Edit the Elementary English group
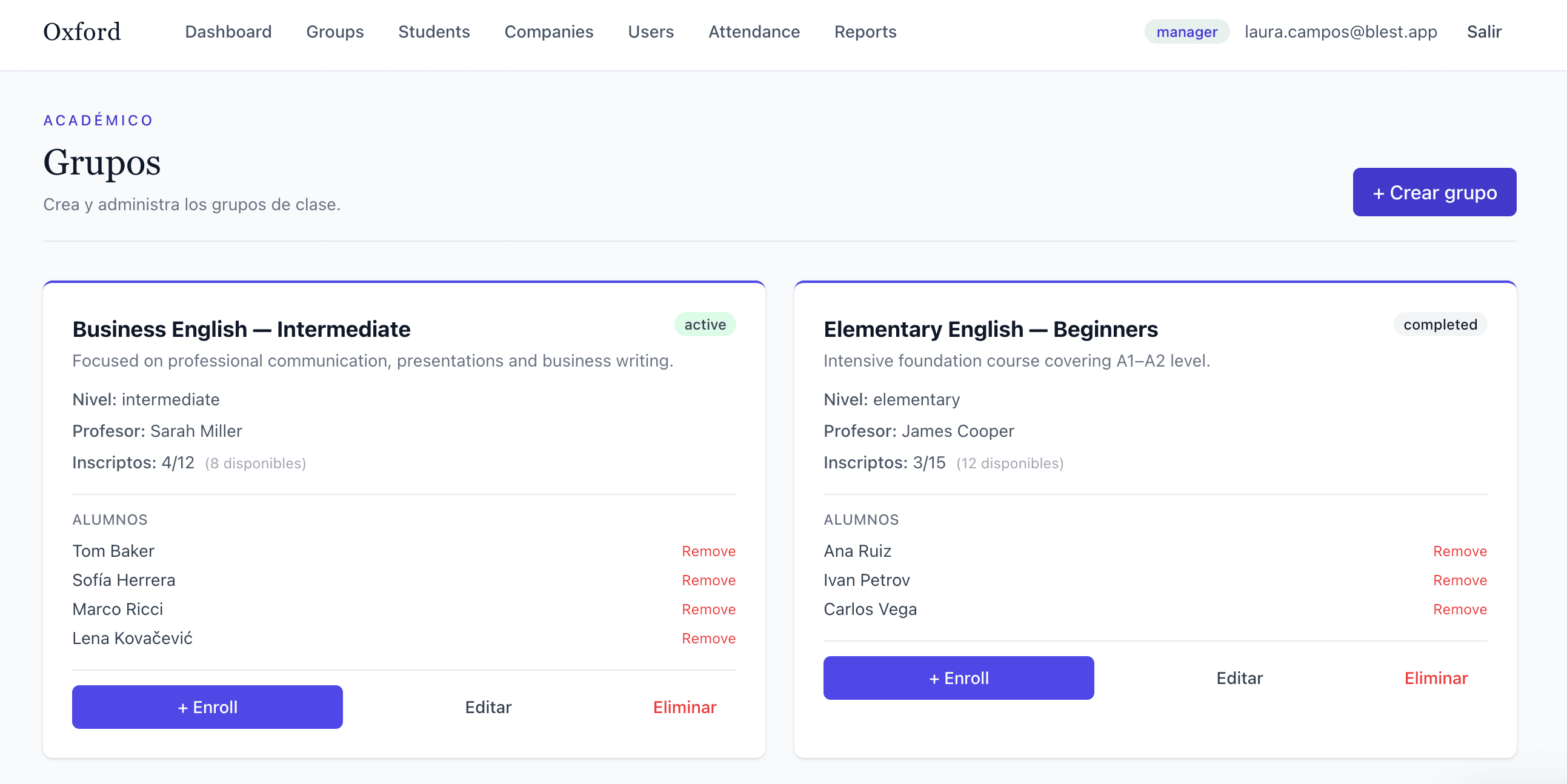1567x784 pixels. [x=1239, y=677]
